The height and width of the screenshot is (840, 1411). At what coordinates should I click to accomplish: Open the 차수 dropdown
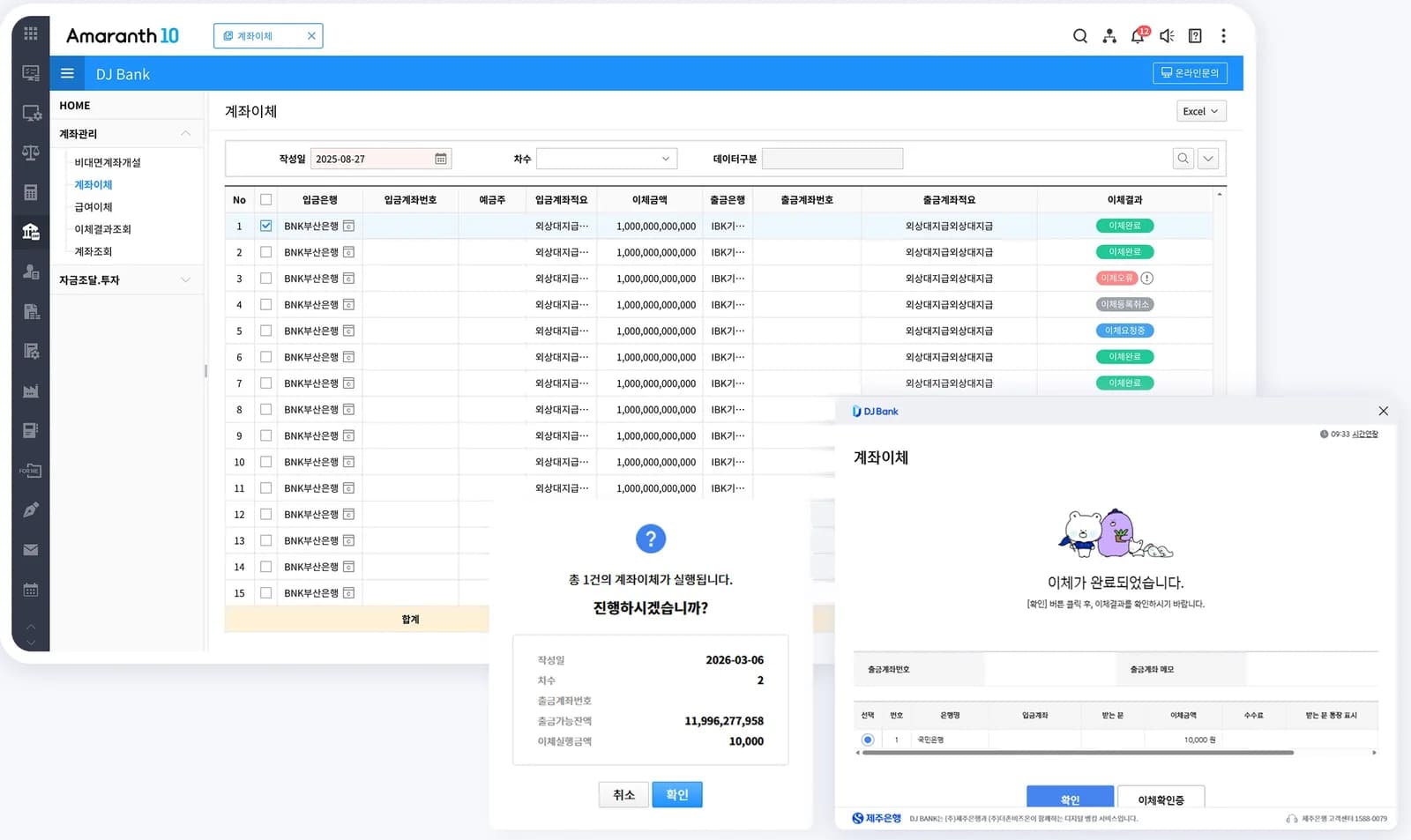pos(607,159)
